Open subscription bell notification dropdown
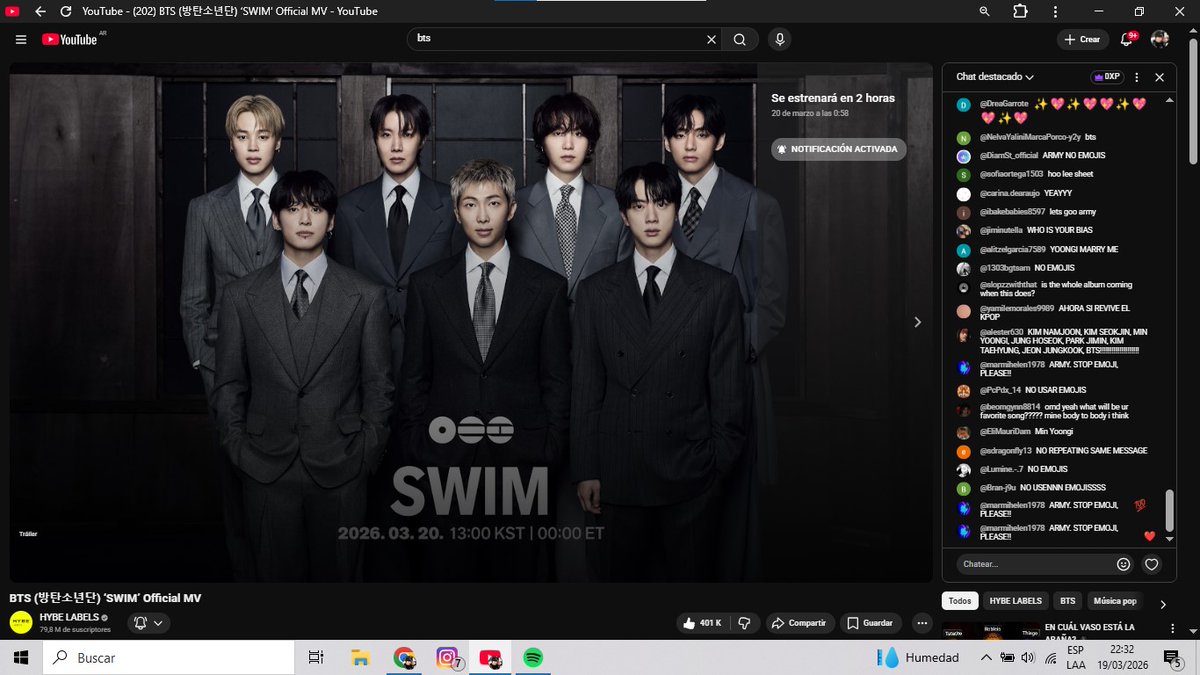This screenshot has height=675, width=1200. click(147, 623)
